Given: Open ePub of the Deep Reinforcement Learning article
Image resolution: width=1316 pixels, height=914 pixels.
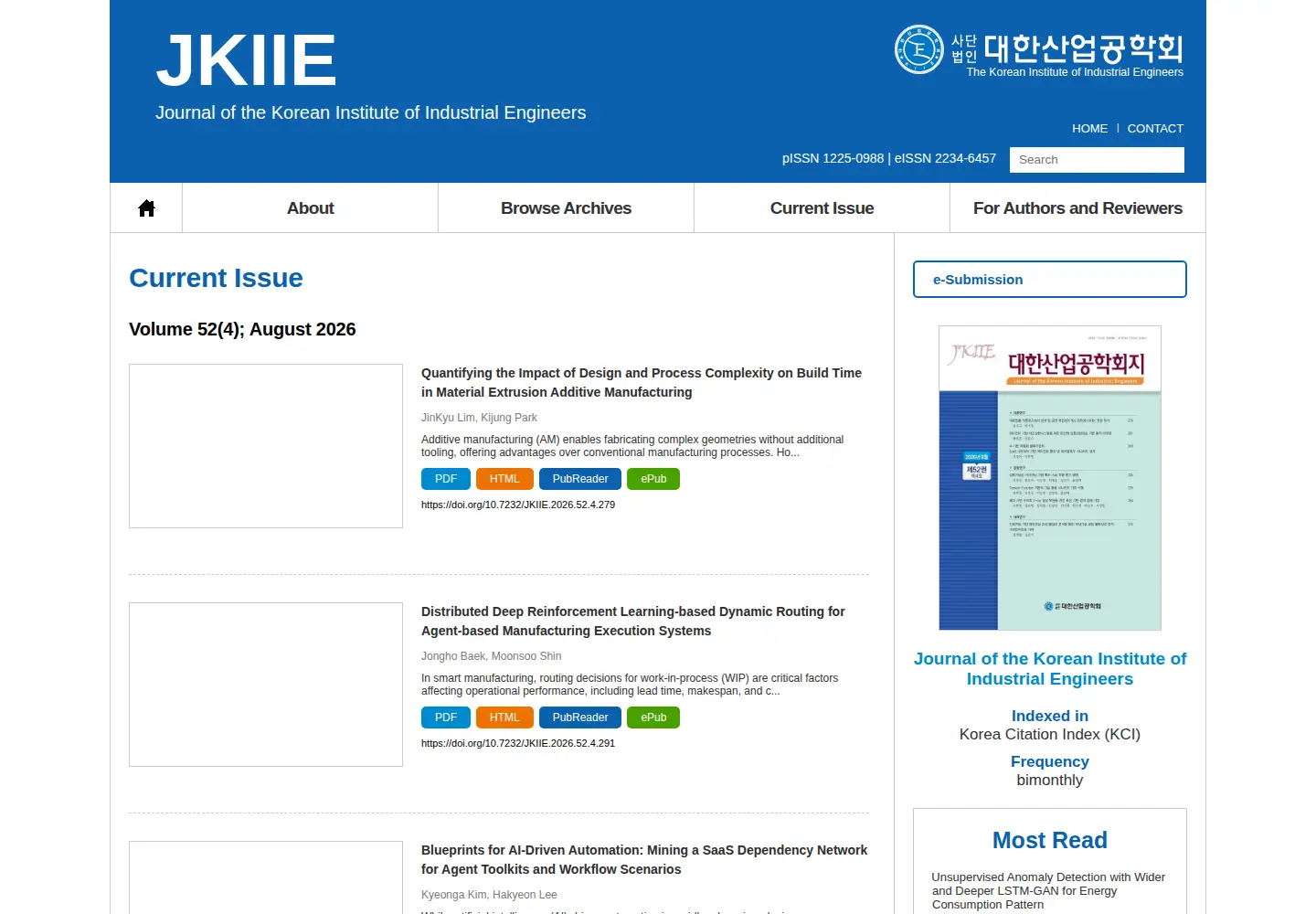Looking at the screenshot, I should point(653,717).
